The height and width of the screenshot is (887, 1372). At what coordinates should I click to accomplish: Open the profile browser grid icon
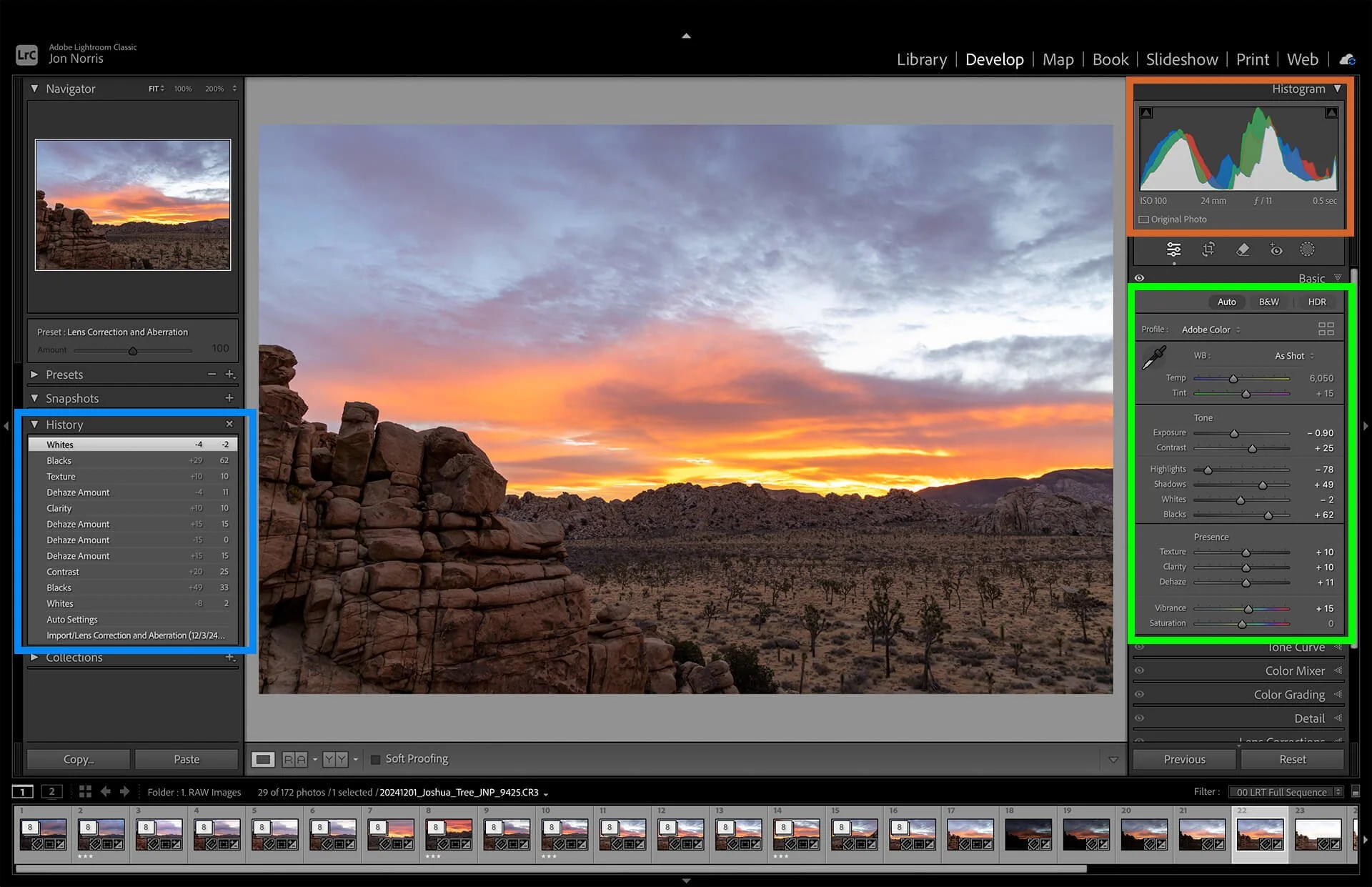point(1326,329)
